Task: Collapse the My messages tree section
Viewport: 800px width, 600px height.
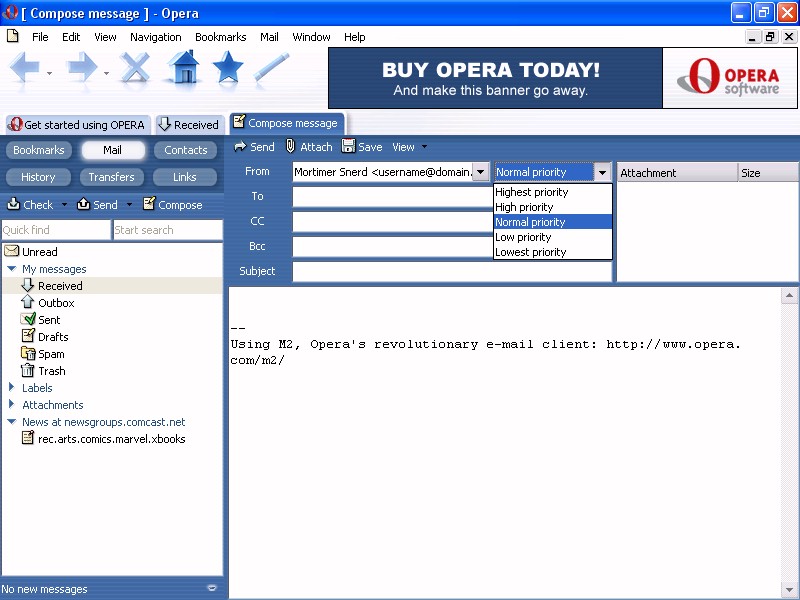Action: [x=11, y=269]
